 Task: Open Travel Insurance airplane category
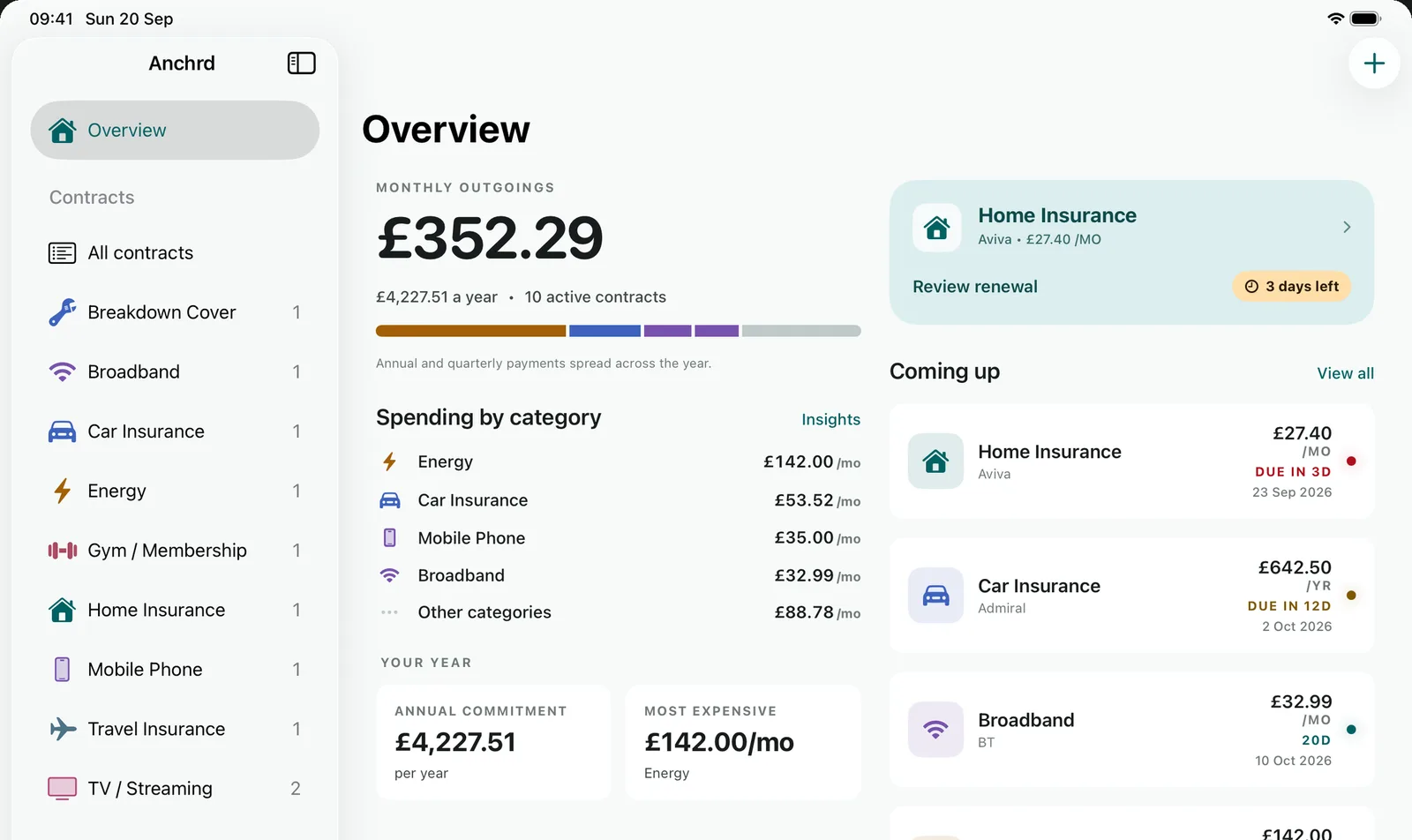click(x=175, y=730)
